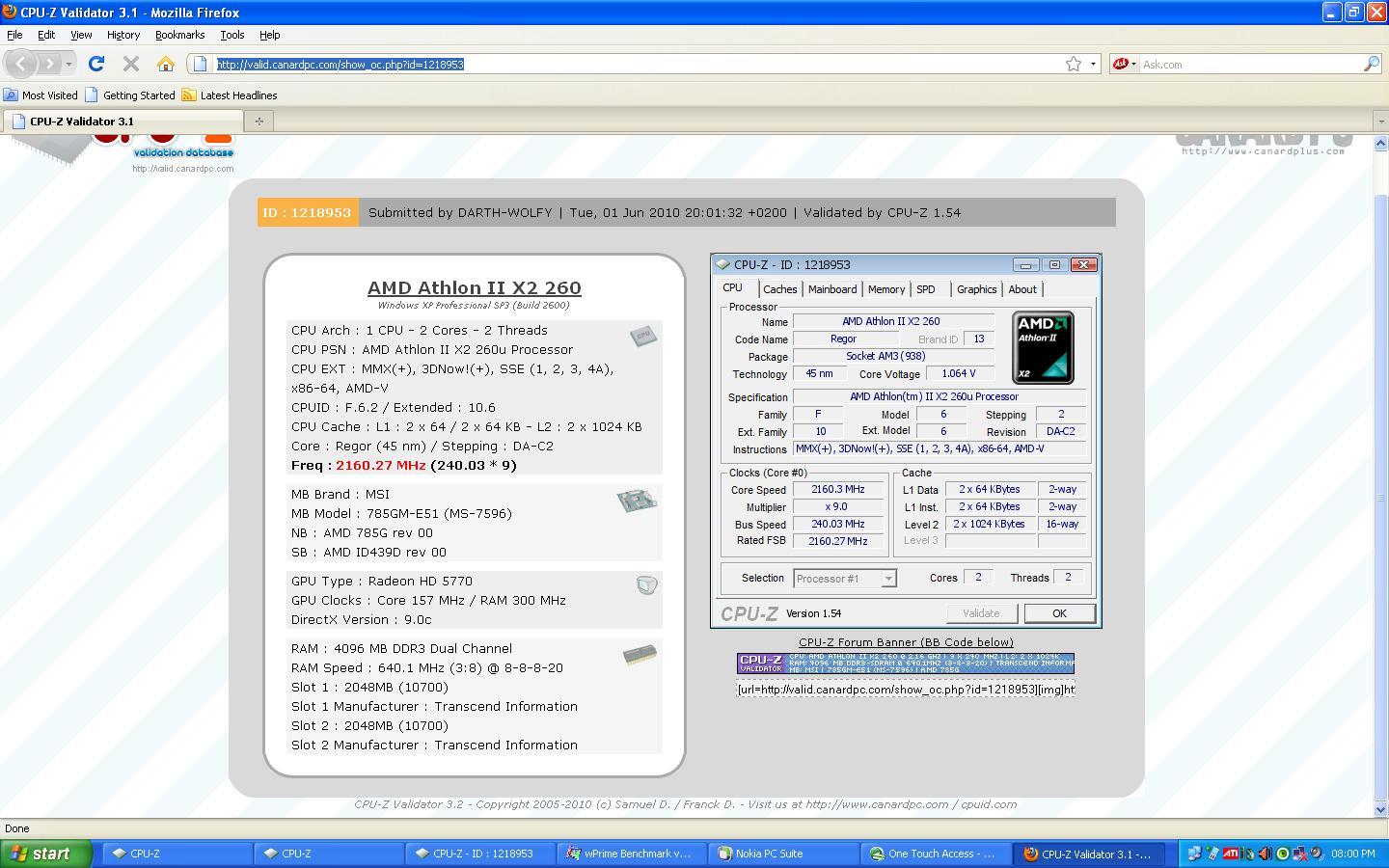1389x868 pixels.
Task: Open the Ask.com search engine selector
Action: [x=1124, y=64]
